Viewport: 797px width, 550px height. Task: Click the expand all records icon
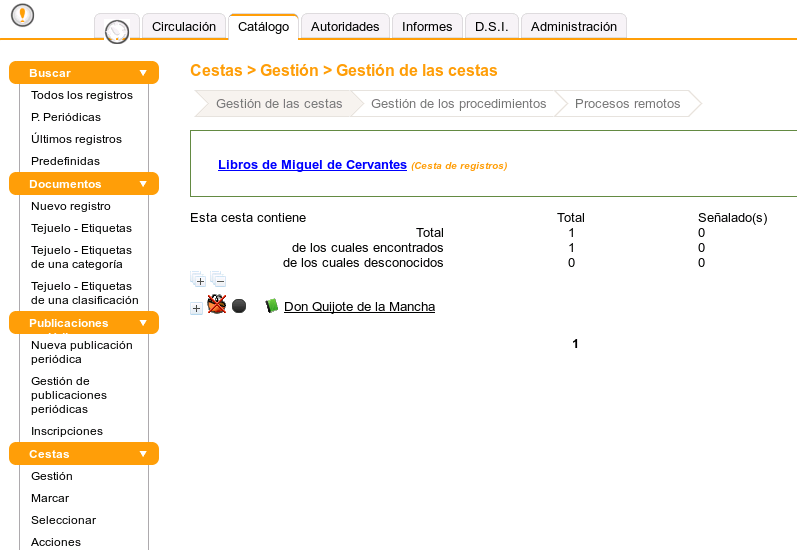[x=197, y=280]
